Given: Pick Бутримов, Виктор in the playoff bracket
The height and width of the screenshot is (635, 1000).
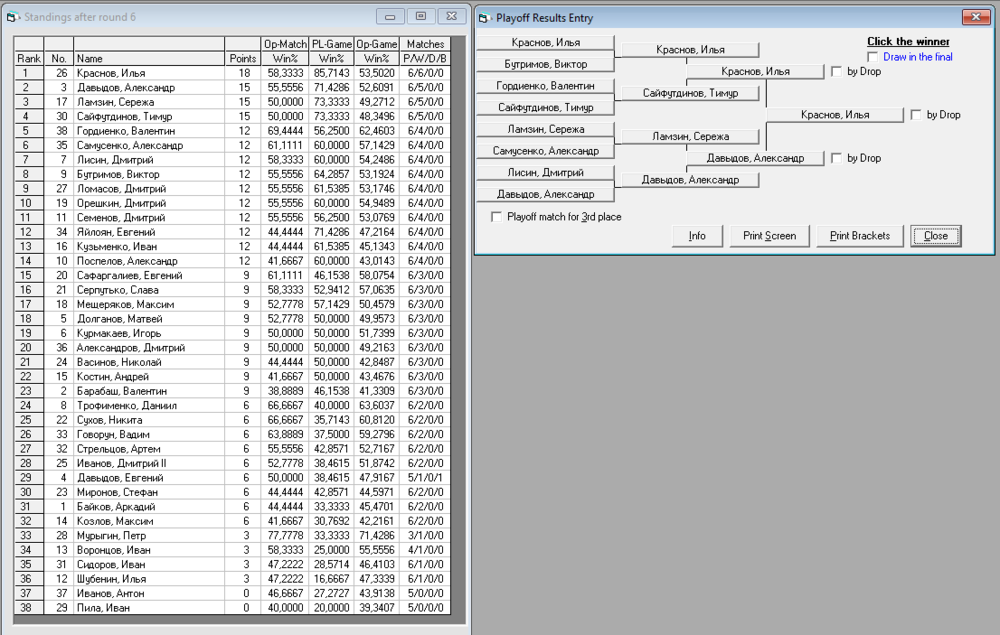Looking at the screenshot, I should coord(543,64).
